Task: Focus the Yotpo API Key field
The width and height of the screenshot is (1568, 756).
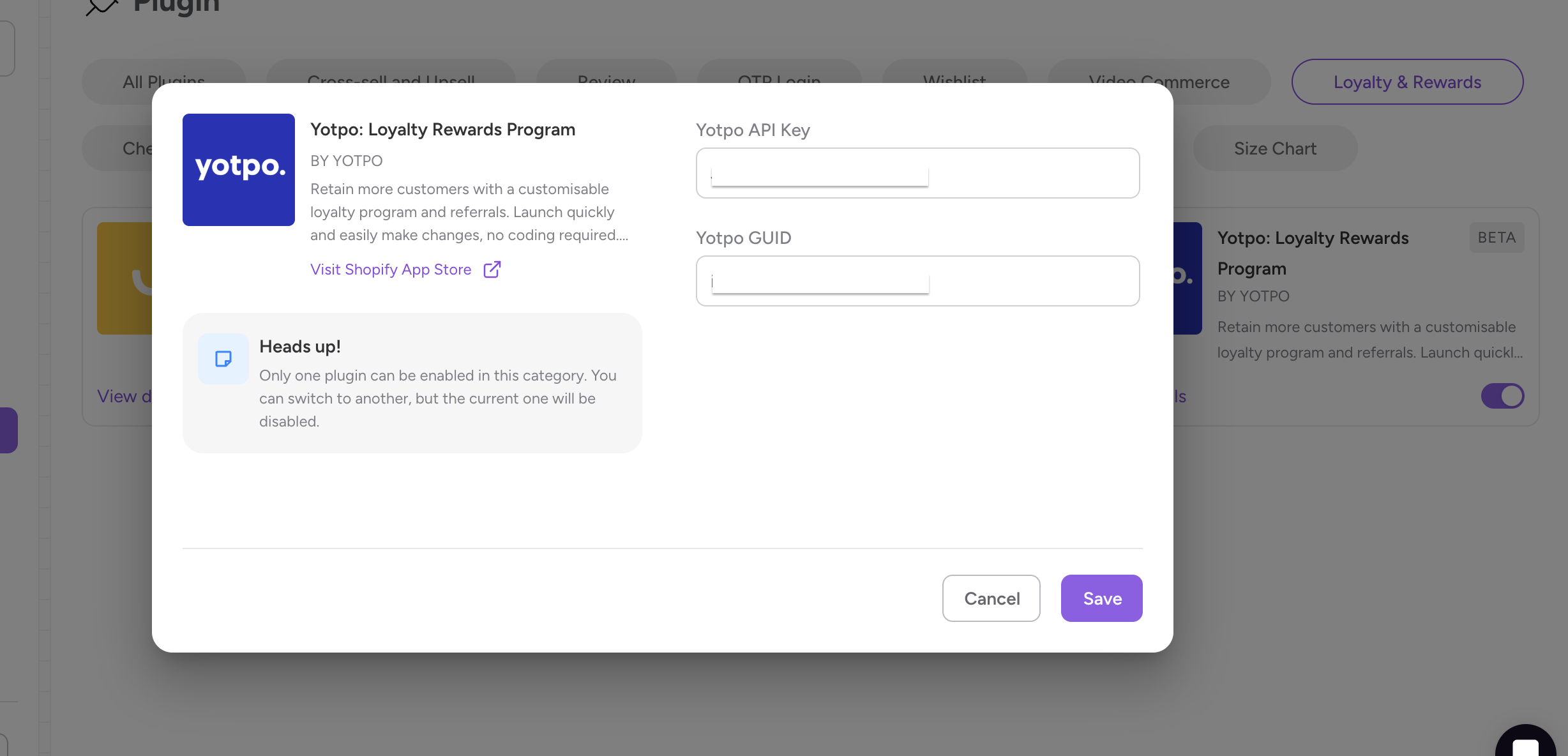Action: tap(917, 173)
